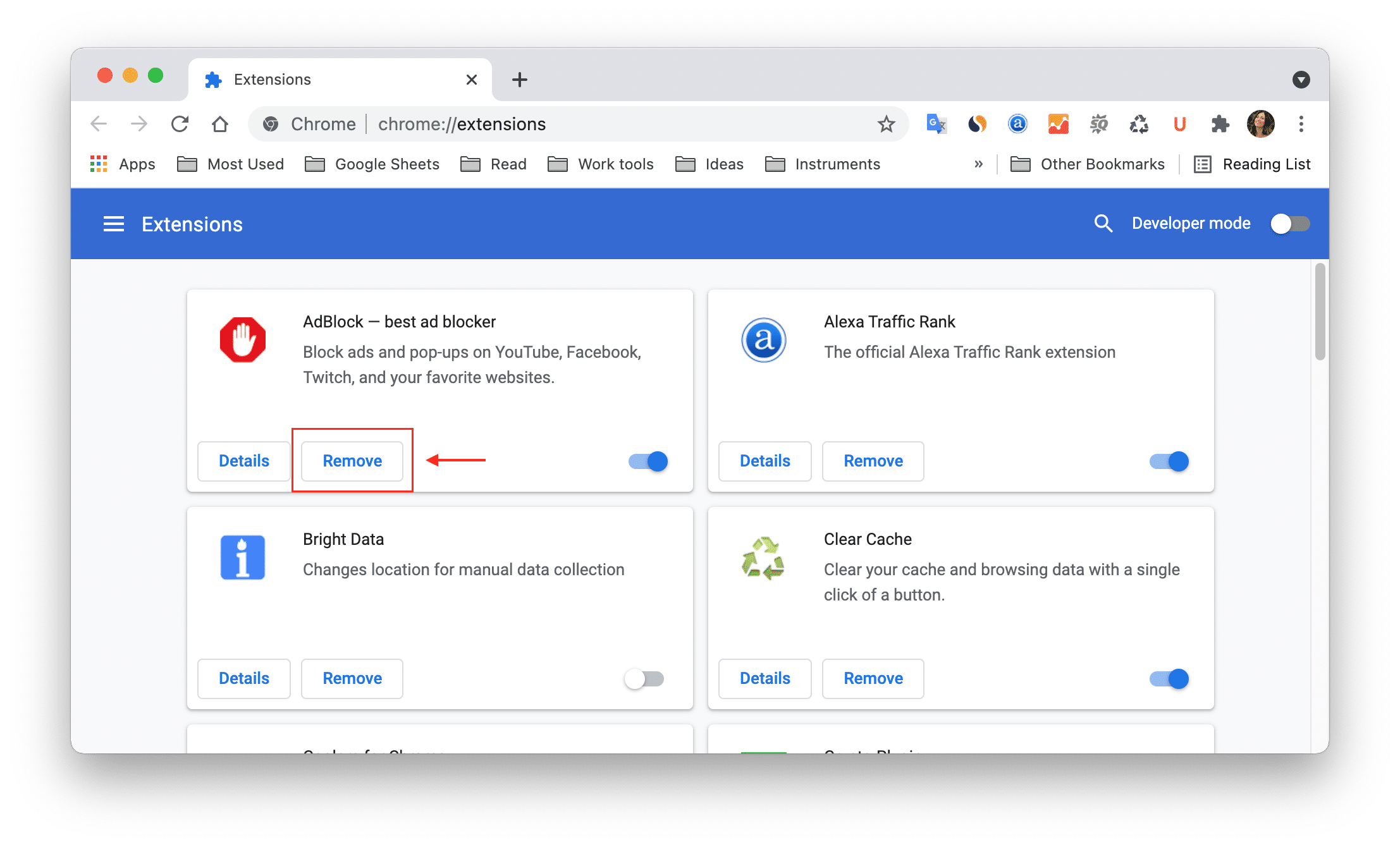Toggle Alexa Traffic Rank extension off

coord(1169,460)
